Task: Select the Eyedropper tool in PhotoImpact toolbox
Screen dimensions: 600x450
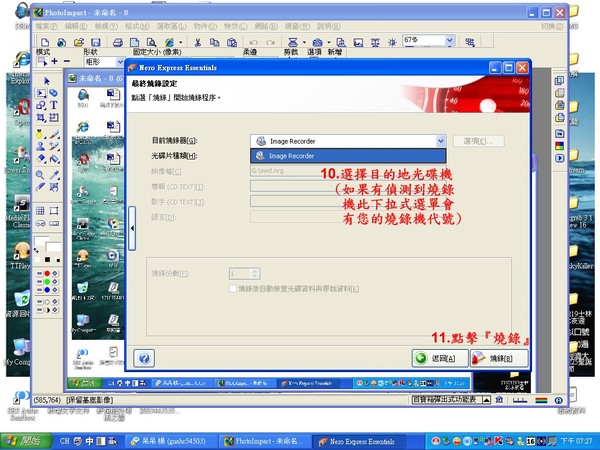Action: pyautogui.click(x=54, y=175)
